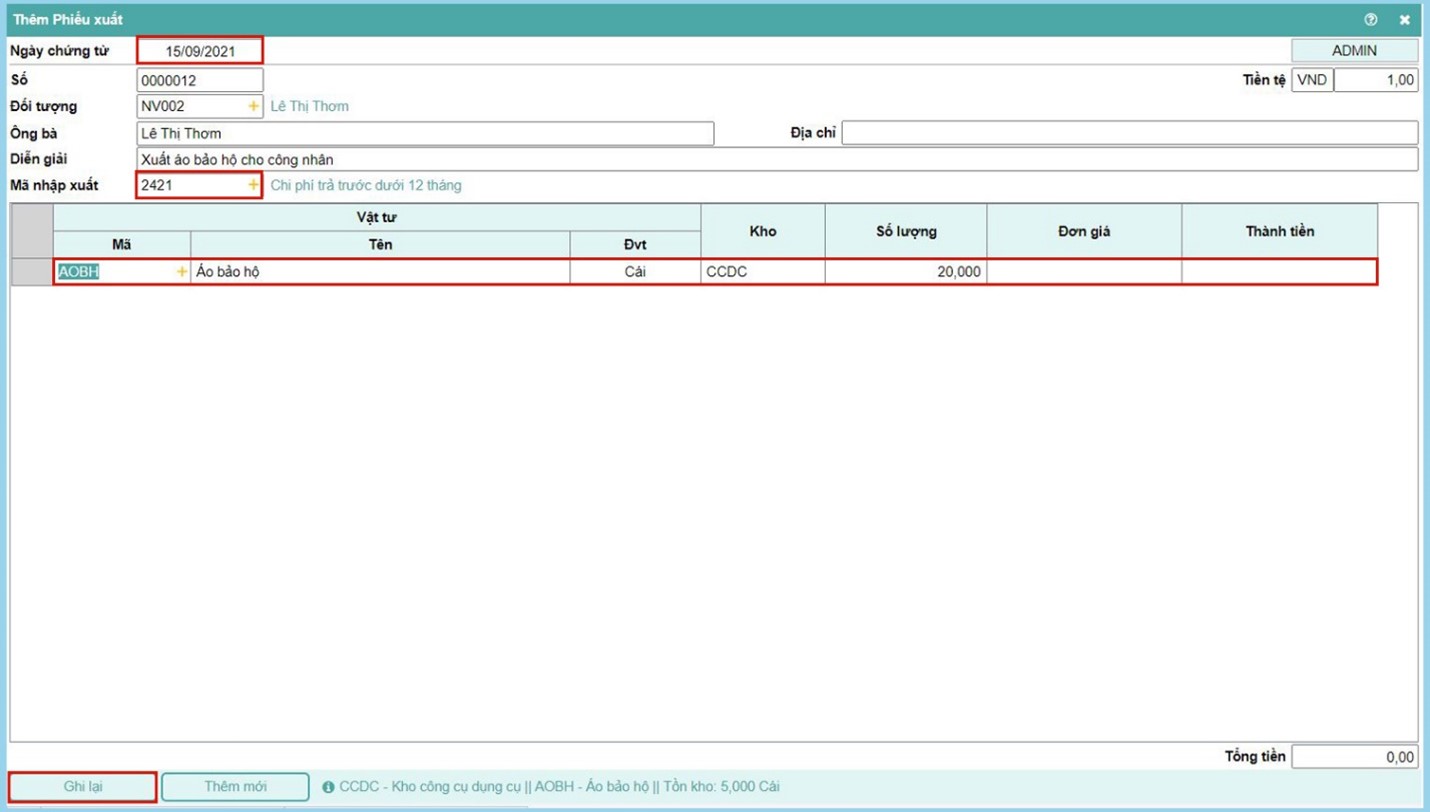Click the empty Đơn giá cell

pos(1083,271)
